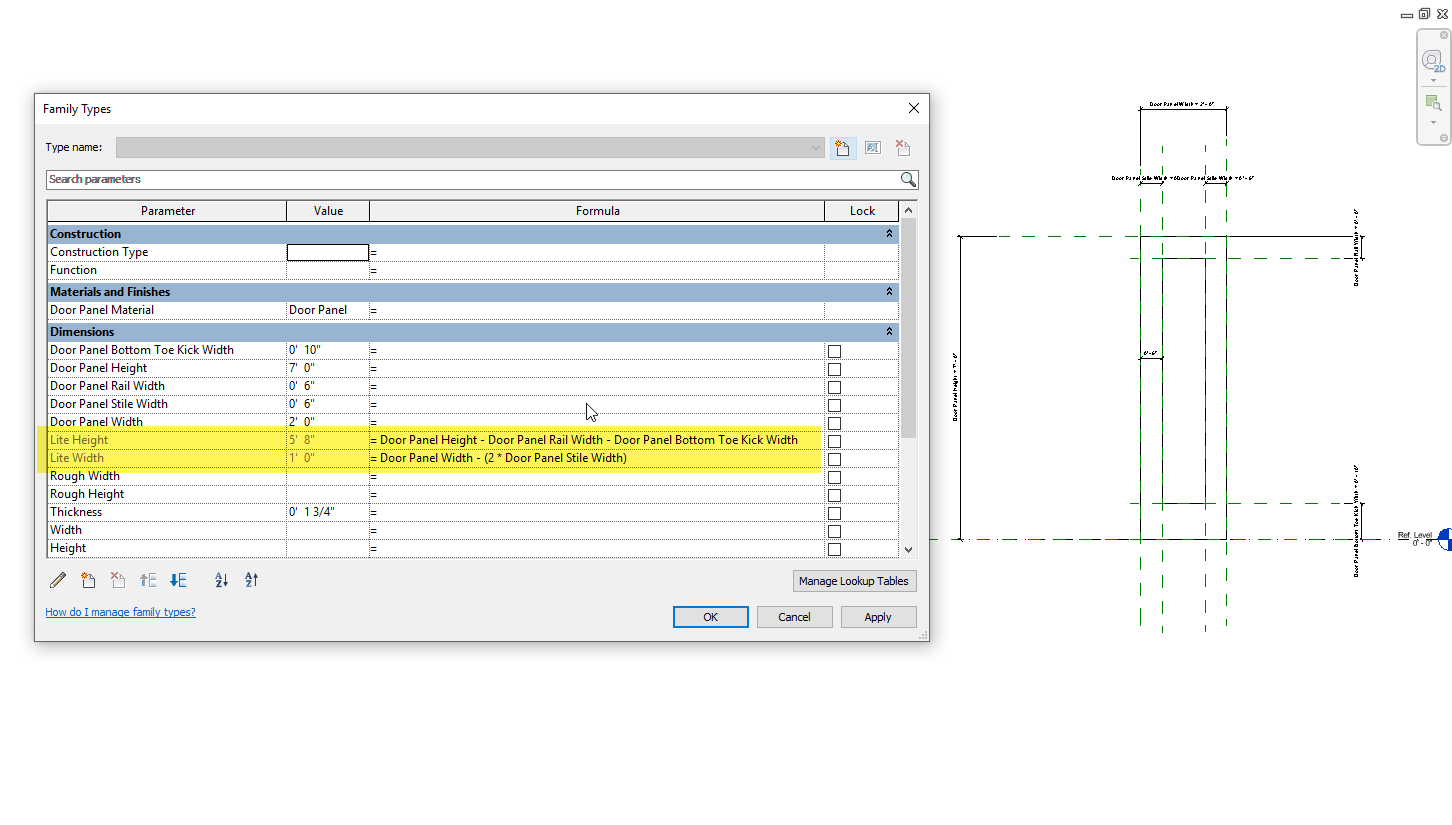Open Manage Lookup Tables
The width and height of the screenshot is (1452, 825).
[x=854, y=581]
